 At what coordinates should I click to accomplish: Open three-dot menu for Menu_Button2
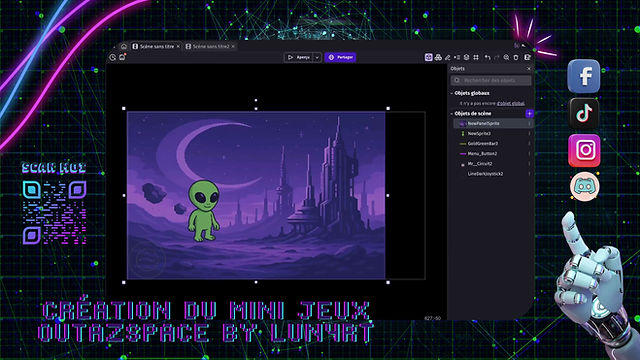tap(529, 154)
